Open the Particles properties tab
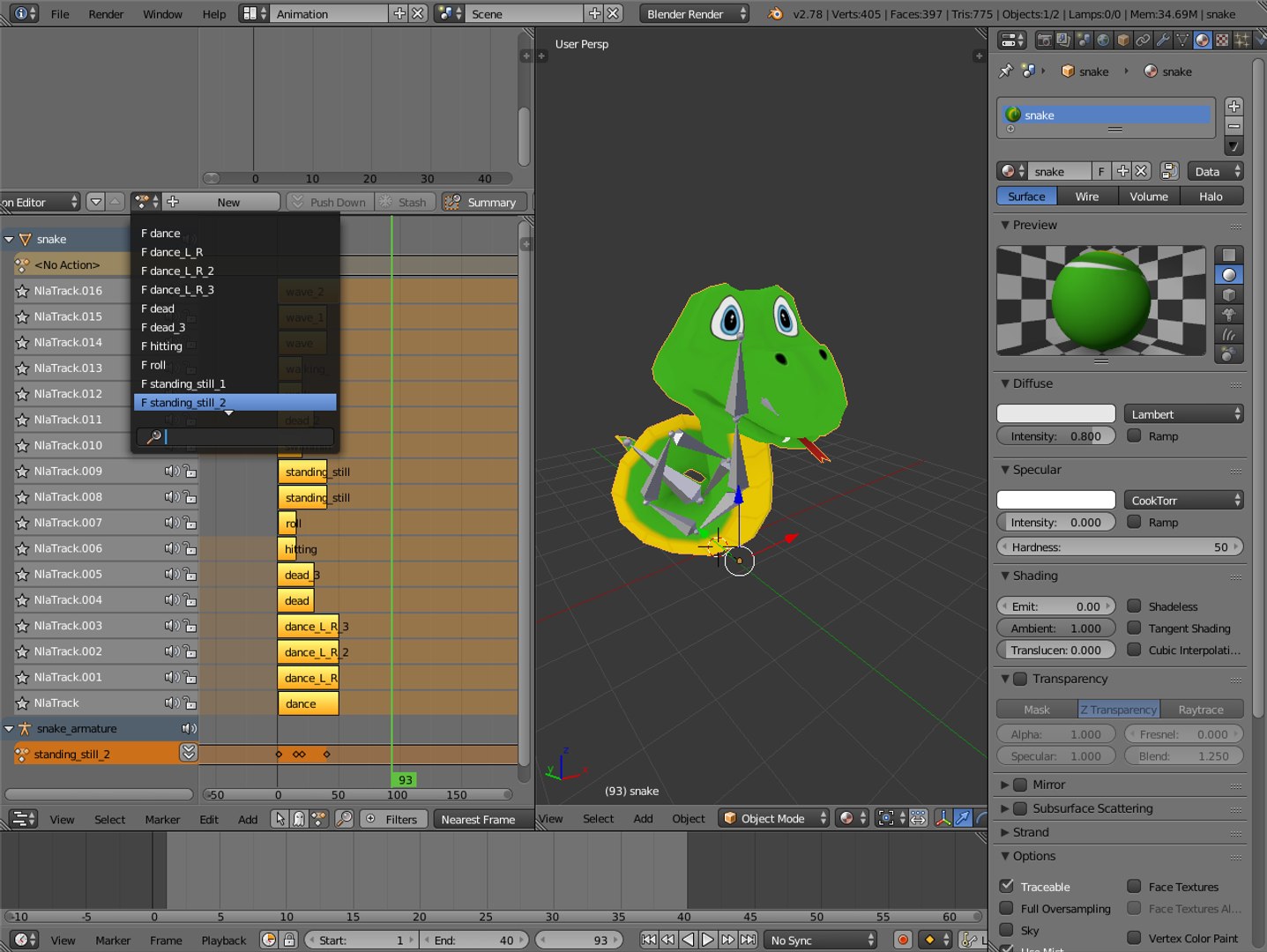1267x952 pixels. [1241, 40]
